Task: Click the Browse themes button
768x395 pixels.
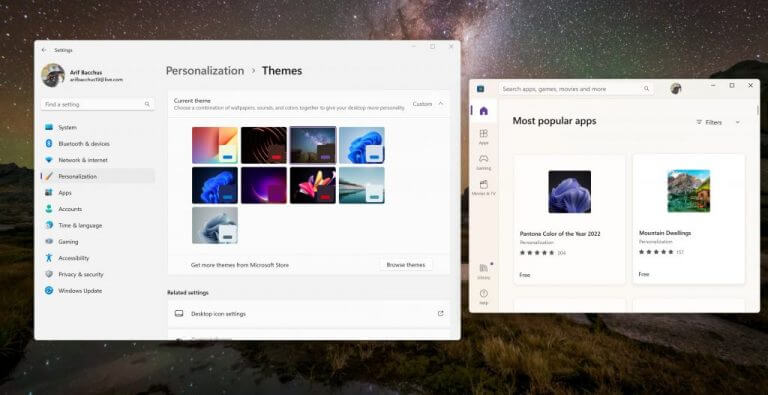Action: click(406, 265)
